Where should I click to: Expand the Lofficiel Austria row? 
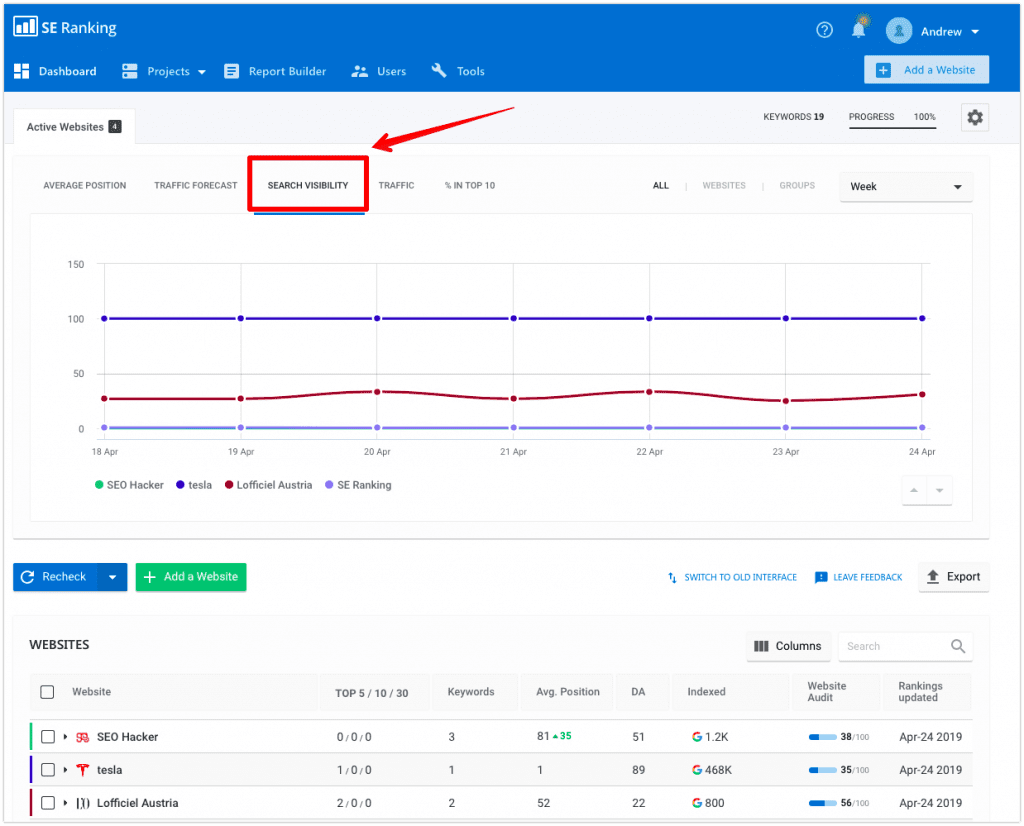tap(65, 803)
